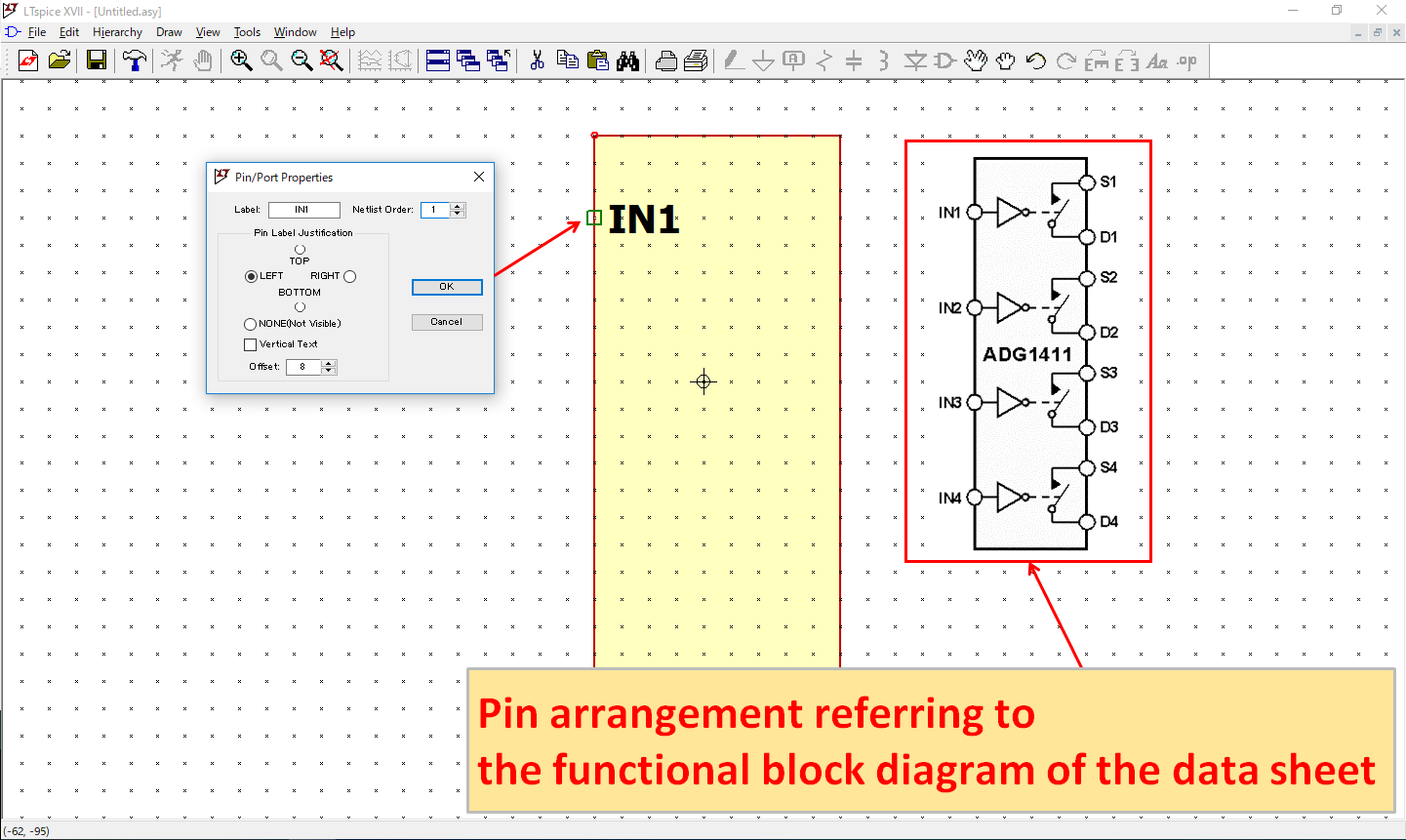Add a SPICE directive with .op tool
This screenshot has width=1406, height=840.
(x=1185, y=60)
